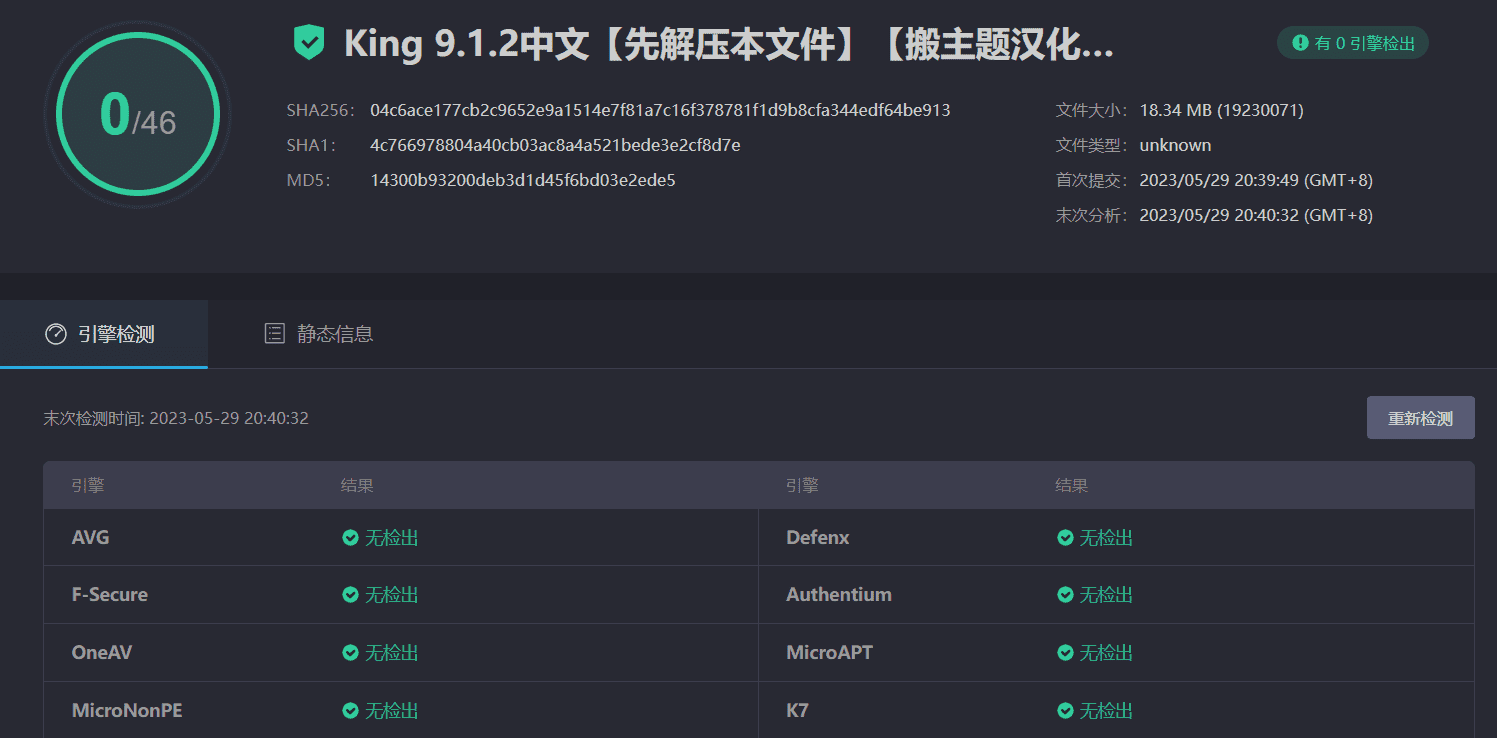
Task: Select the SHA256 hash value
Action: tap(660, 110)
